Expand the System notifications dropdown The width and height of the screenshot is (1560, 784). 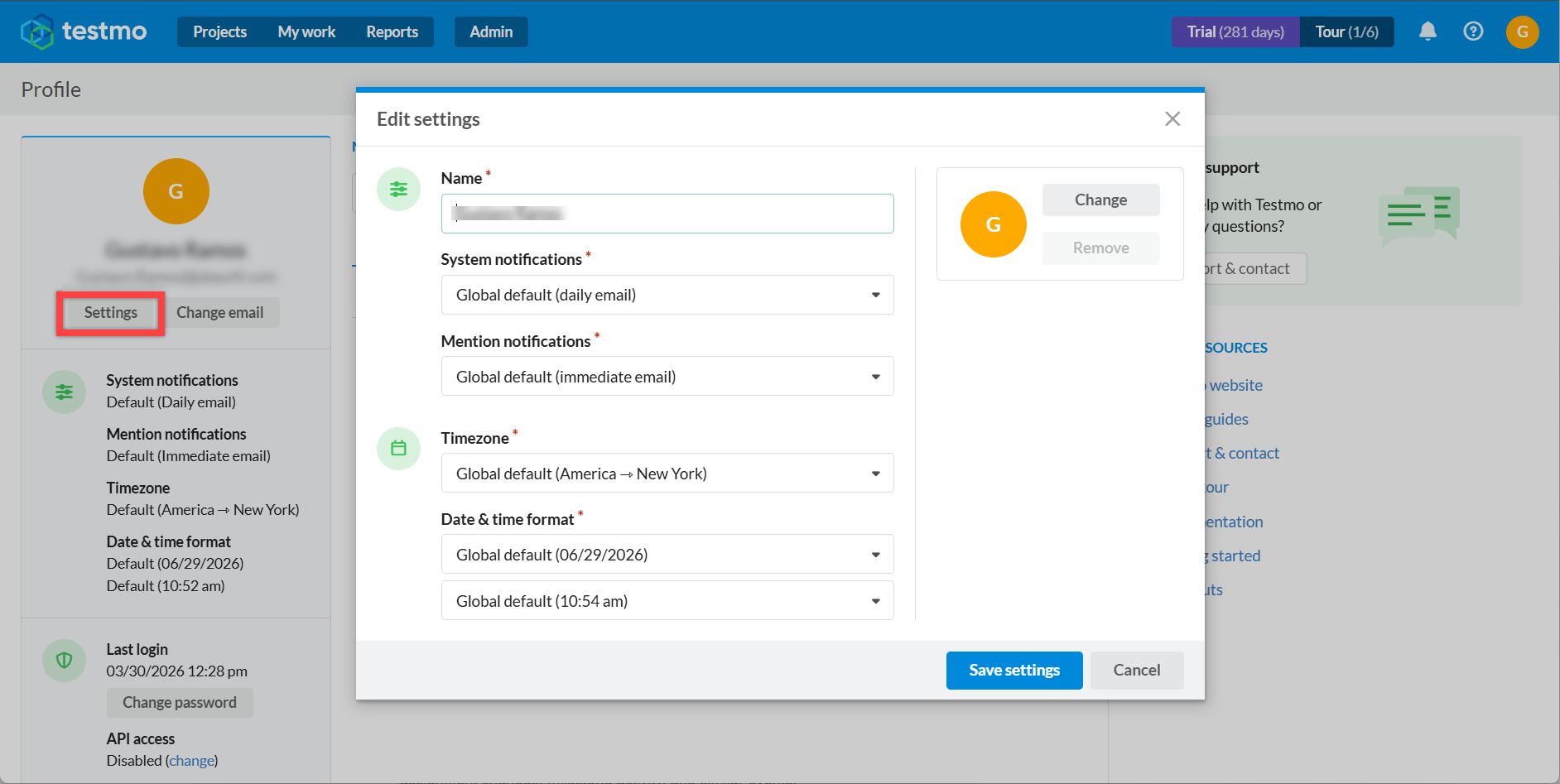click(667, 295)
